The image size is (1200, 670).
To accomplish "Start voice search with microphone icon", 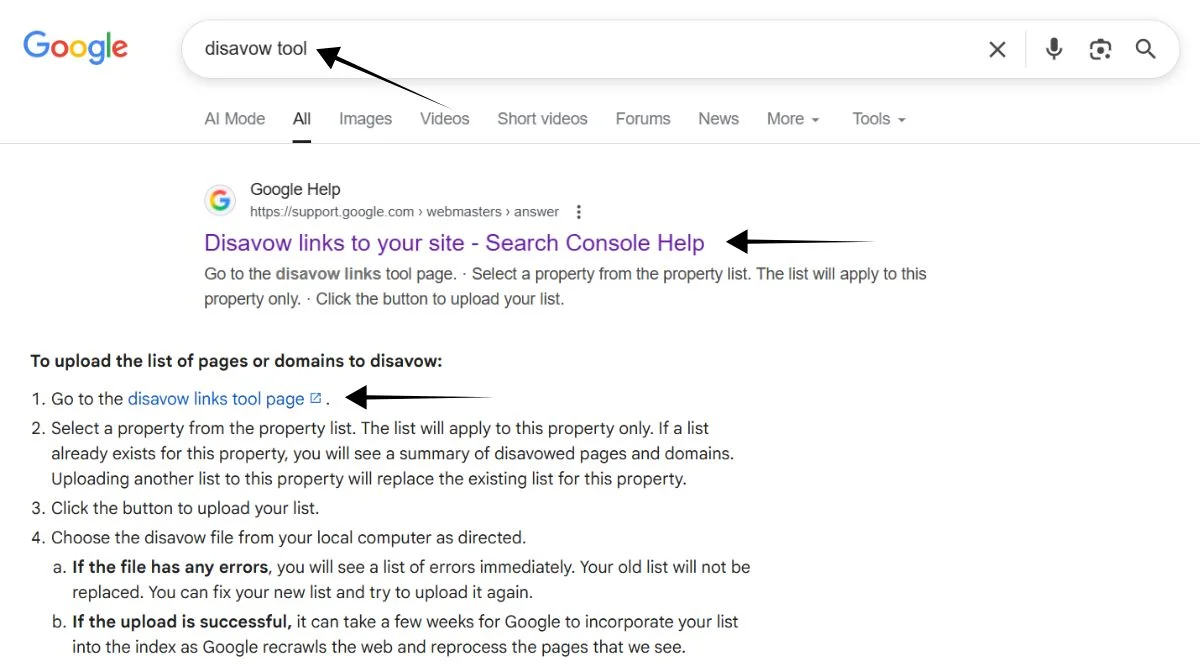I will [1053, 49].
